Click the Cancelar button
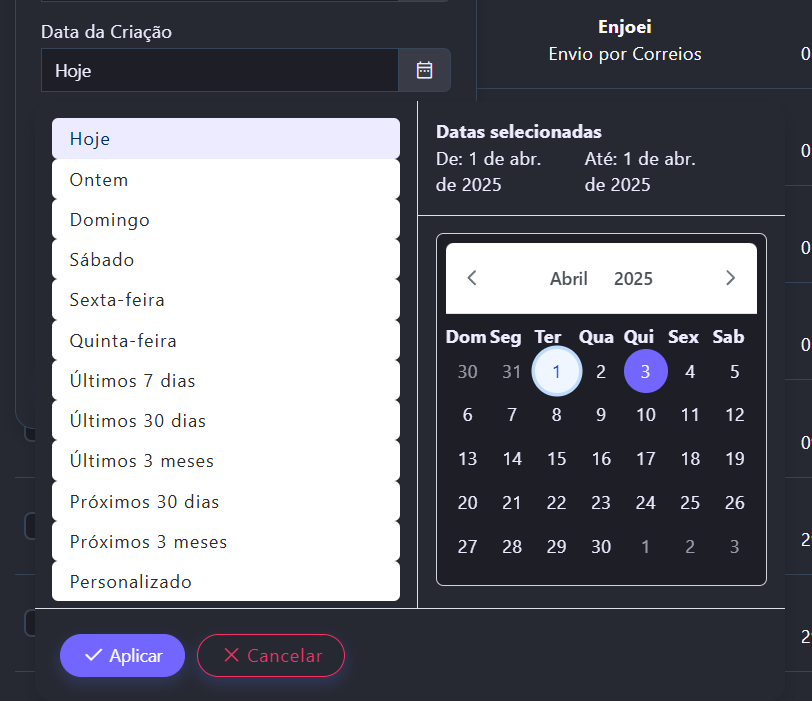The height and width of the screenshot is (701, 812). (x=271, y=656)
